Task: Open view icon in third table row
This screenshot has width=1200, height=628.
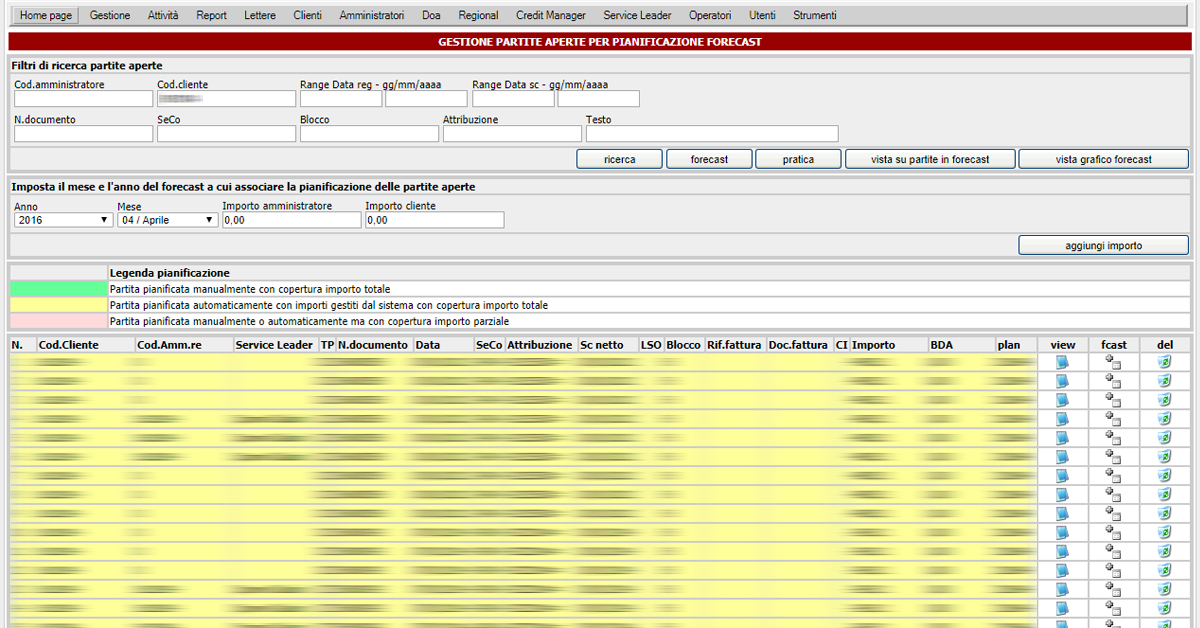Action: click(x=1063, y=400)
